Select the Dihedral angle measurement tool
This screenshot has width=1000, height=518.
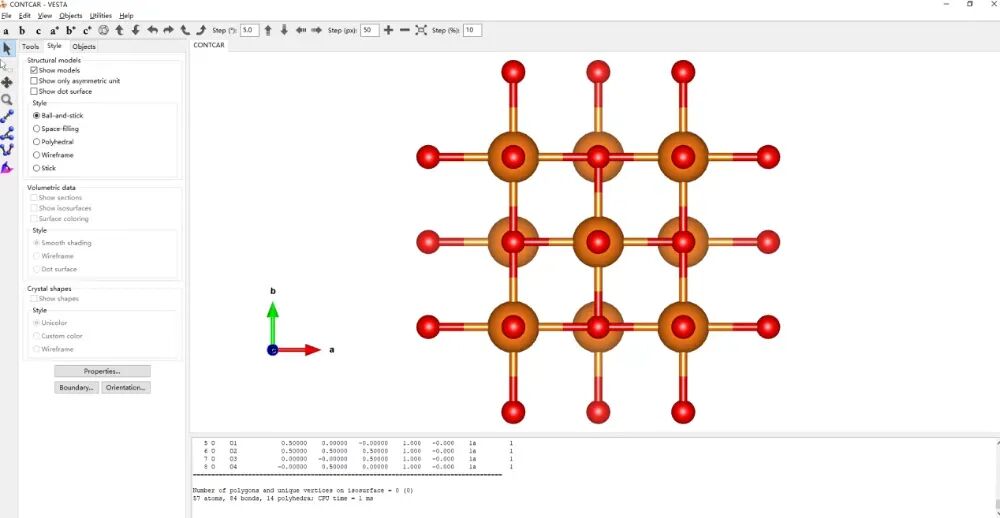(7, 149)
